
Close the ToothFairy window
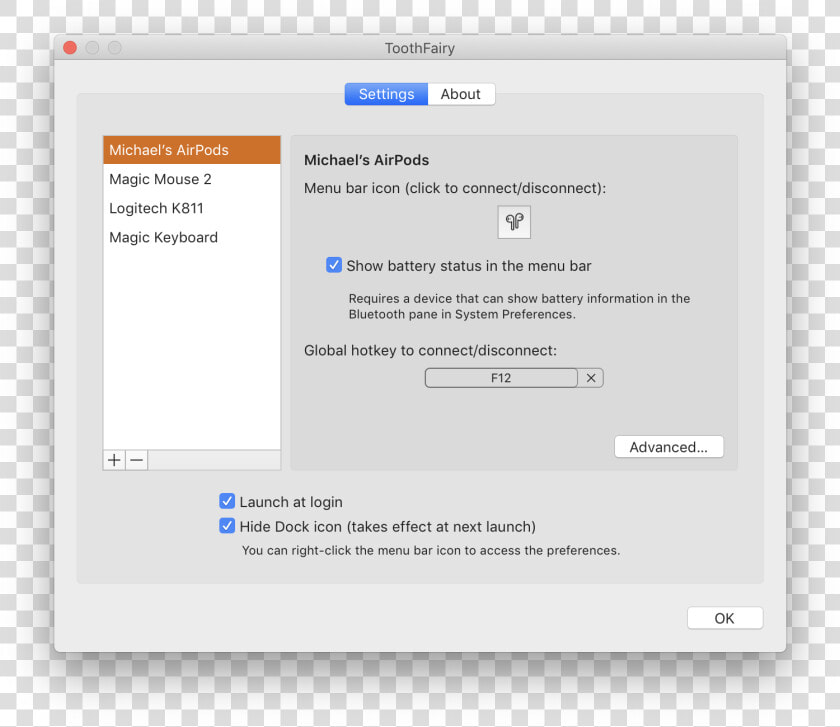tap(70, 48)
